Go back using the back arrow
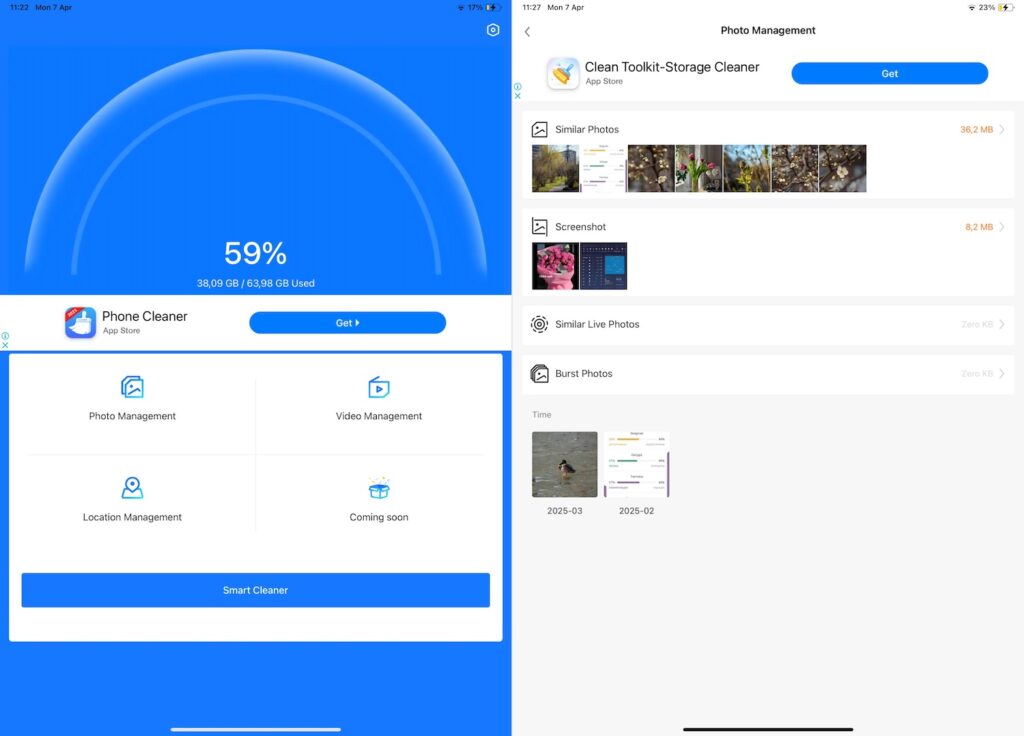This screenshot has width=1024, height=736. pos(527,31)
